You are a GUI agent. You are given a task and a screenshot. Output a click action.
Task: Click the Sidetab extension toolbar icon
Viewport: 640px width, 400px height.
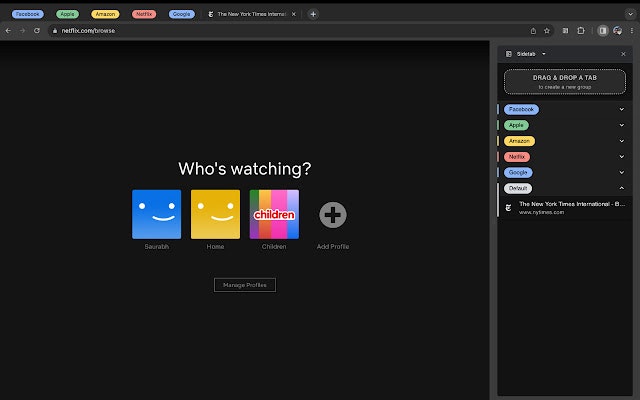[565, 31]
